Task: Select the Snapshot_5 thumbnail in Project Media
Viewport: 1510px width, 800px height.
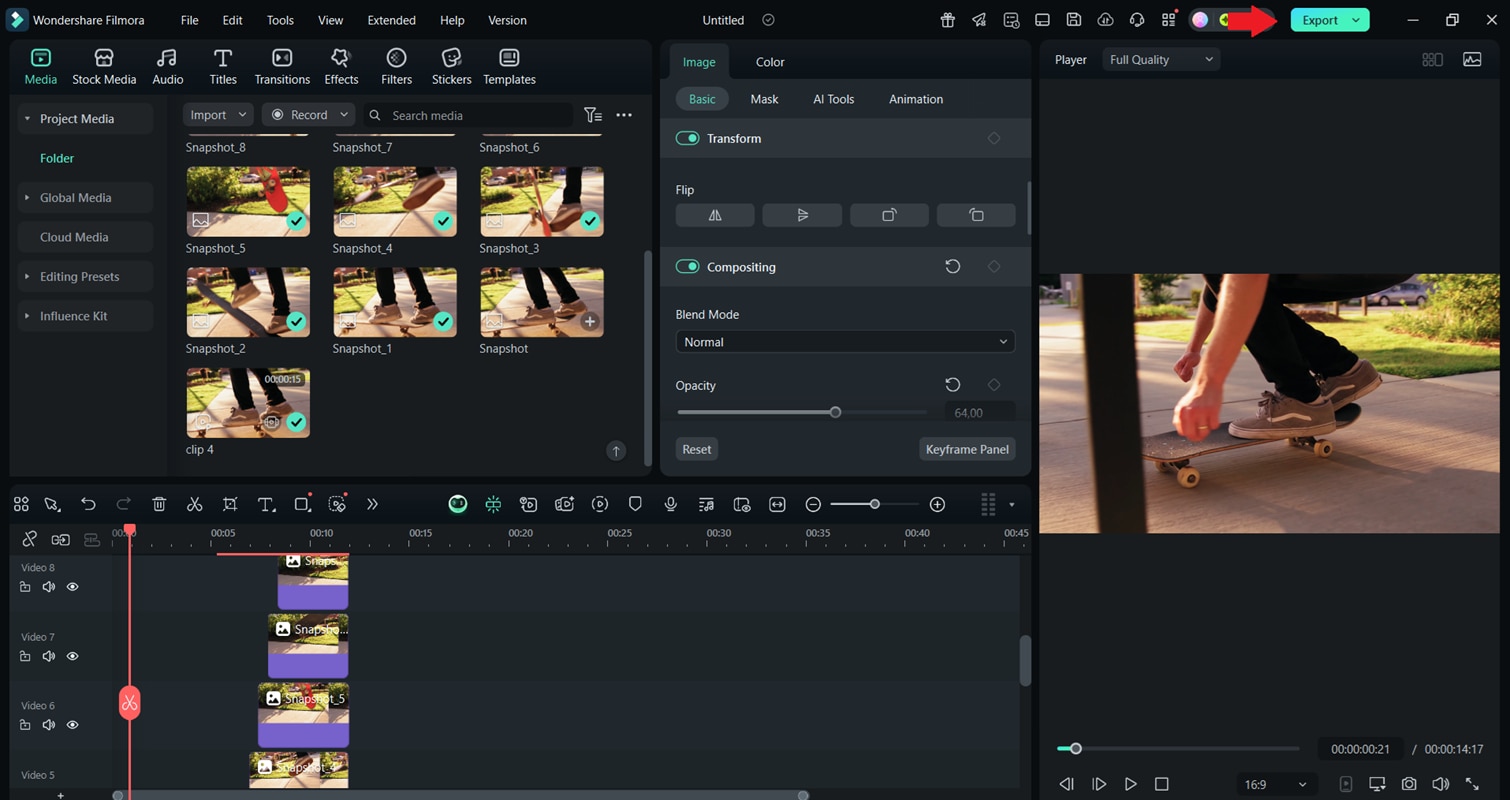Action: [248, 201]
